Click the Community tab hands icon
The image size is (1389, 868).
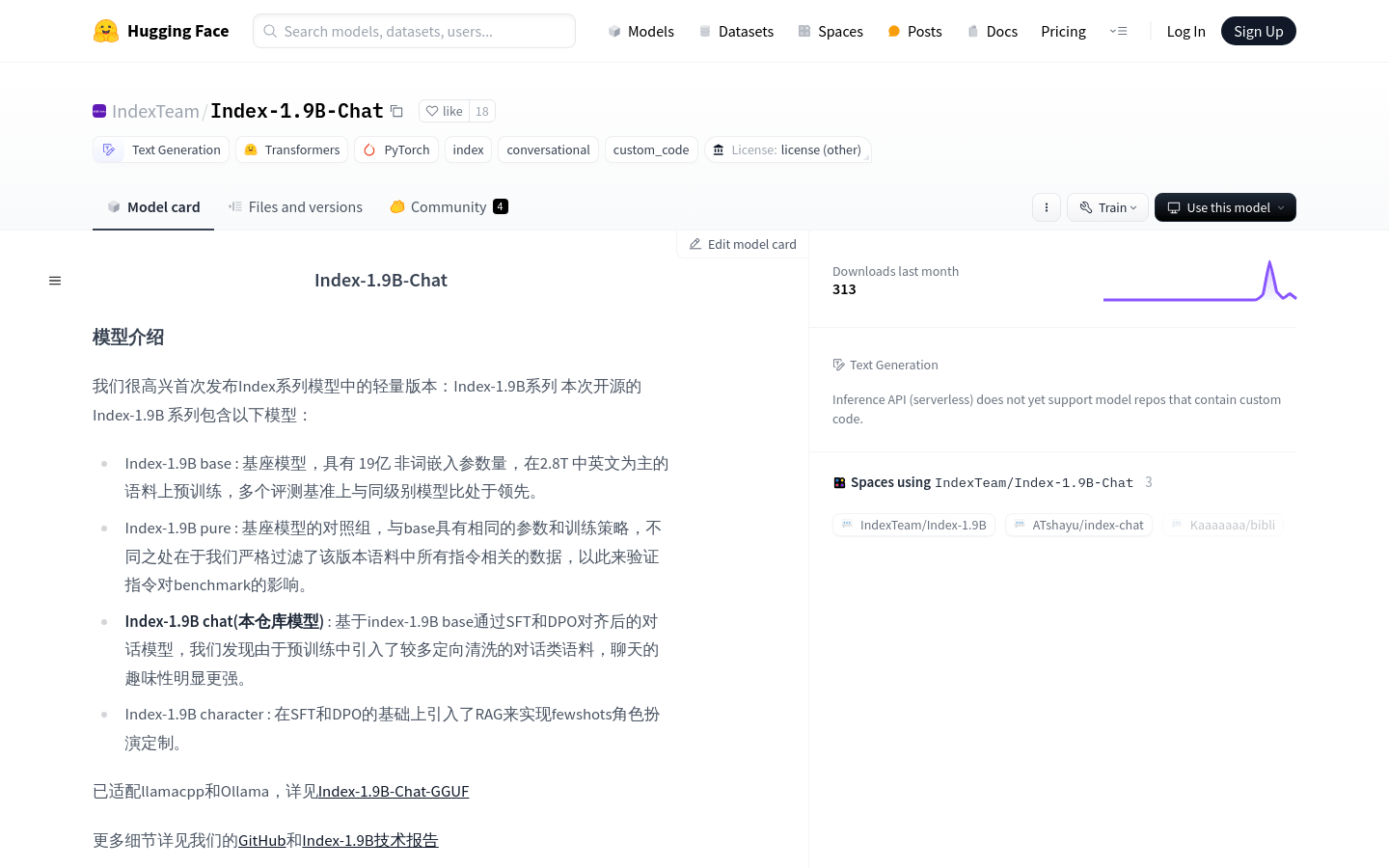(x=397, y=206)
